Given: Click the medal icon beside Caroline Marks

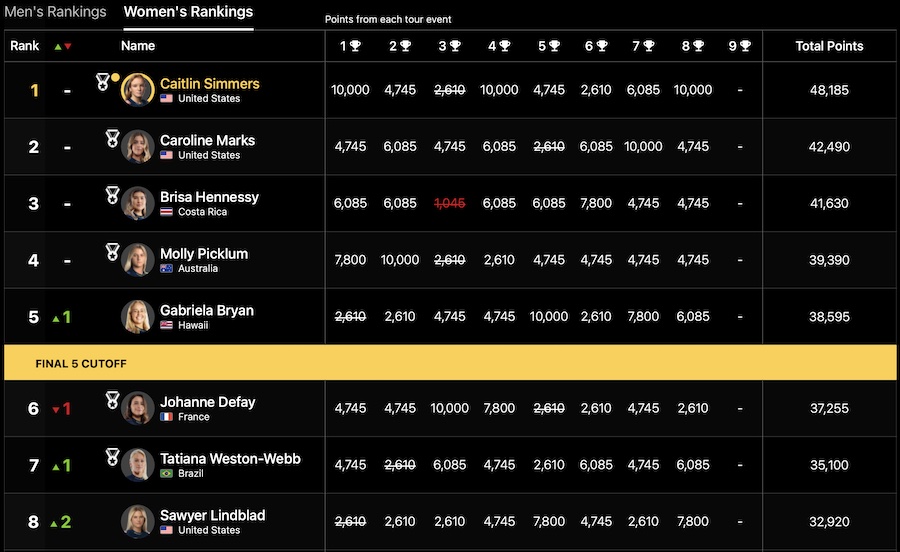Looking at the screenshot, I should pos(112,138).
